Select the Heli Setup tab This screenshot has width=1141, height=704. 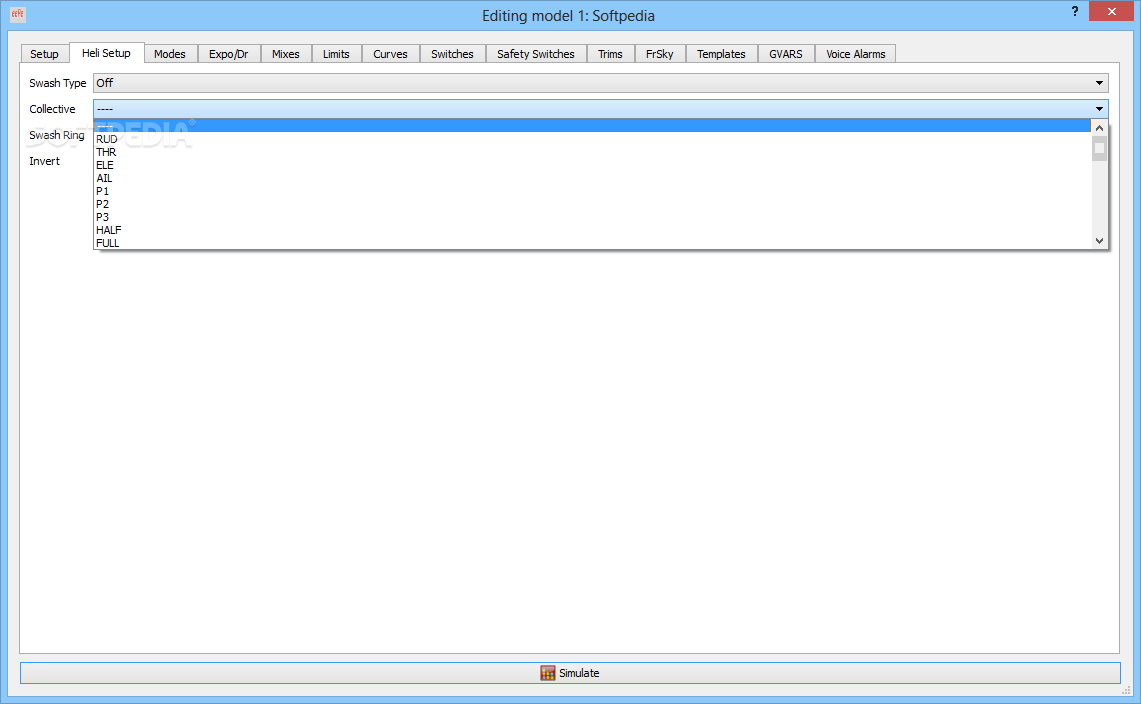coord(106,53)
